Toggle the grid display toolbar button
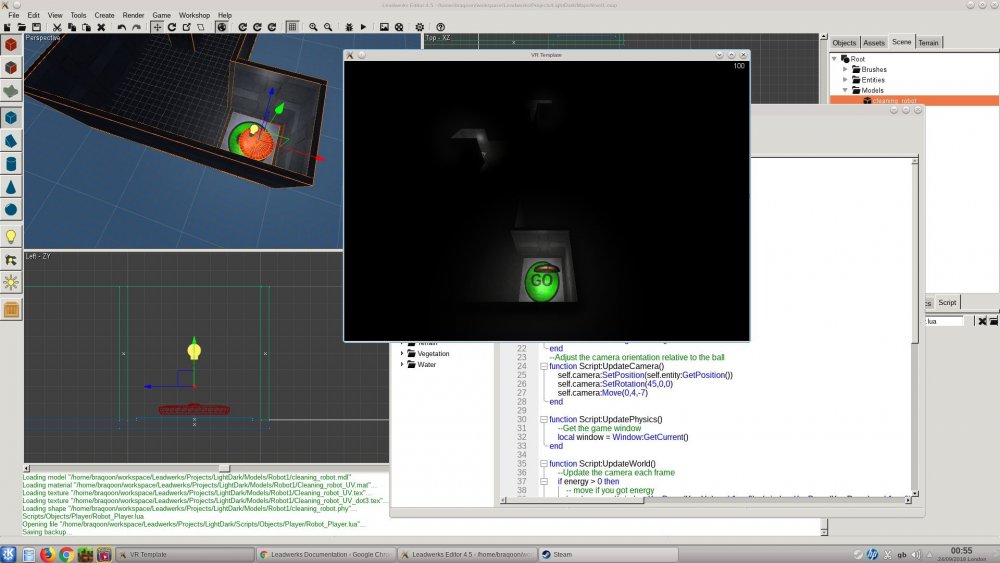The image size is (1000, 563). pos(291,27)
